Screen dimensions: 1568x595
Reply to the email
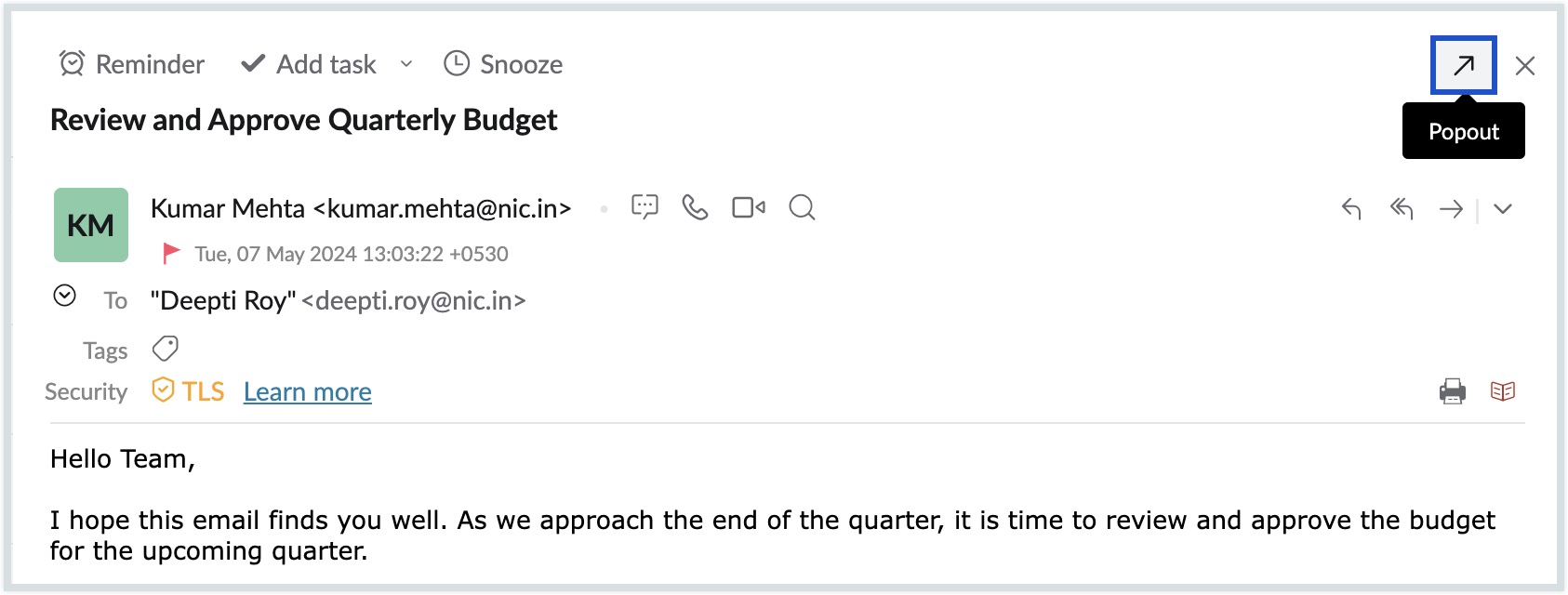1351,209
